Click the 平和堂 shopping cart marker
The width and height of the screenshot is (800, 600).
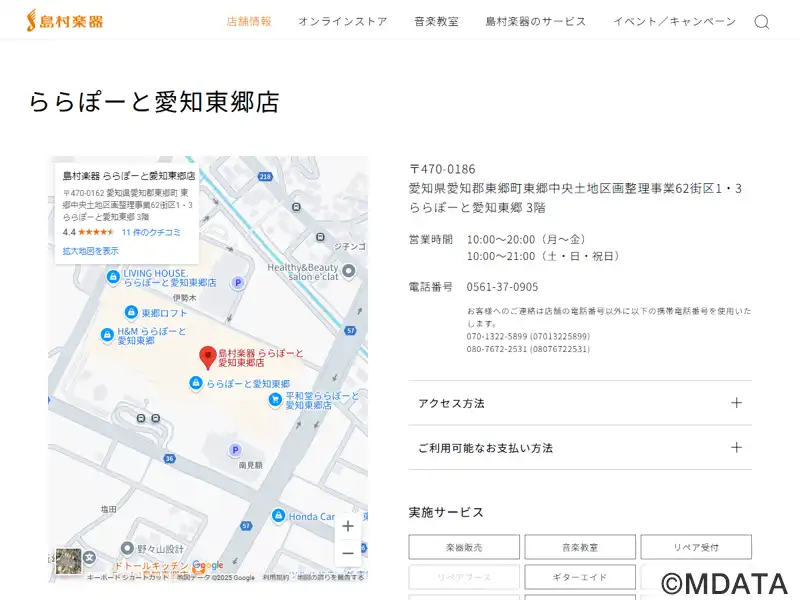click(276, 399)
